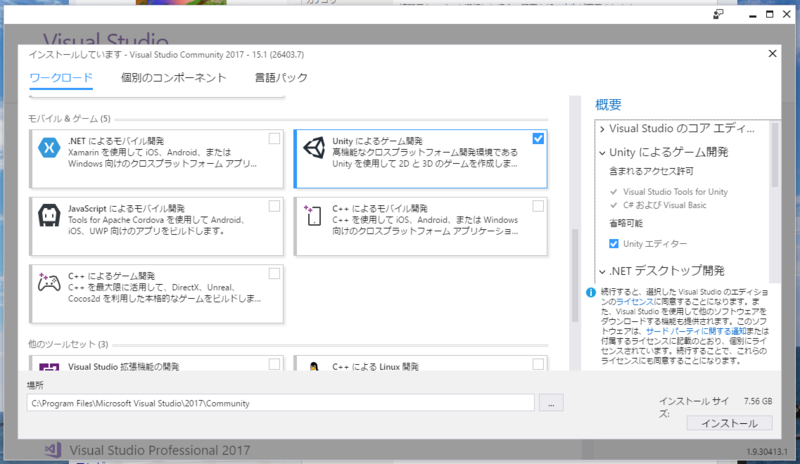
Task: Click the モバイル & ゲーム (5) section header
Action: click(x=69, y=118)
